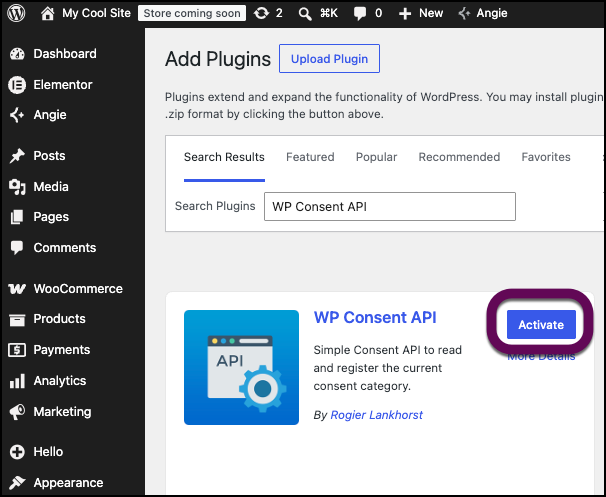The height and width of the screenshot is (497, 606).
Task: Click the comments count 0
Action: click(x=378, y=14)
